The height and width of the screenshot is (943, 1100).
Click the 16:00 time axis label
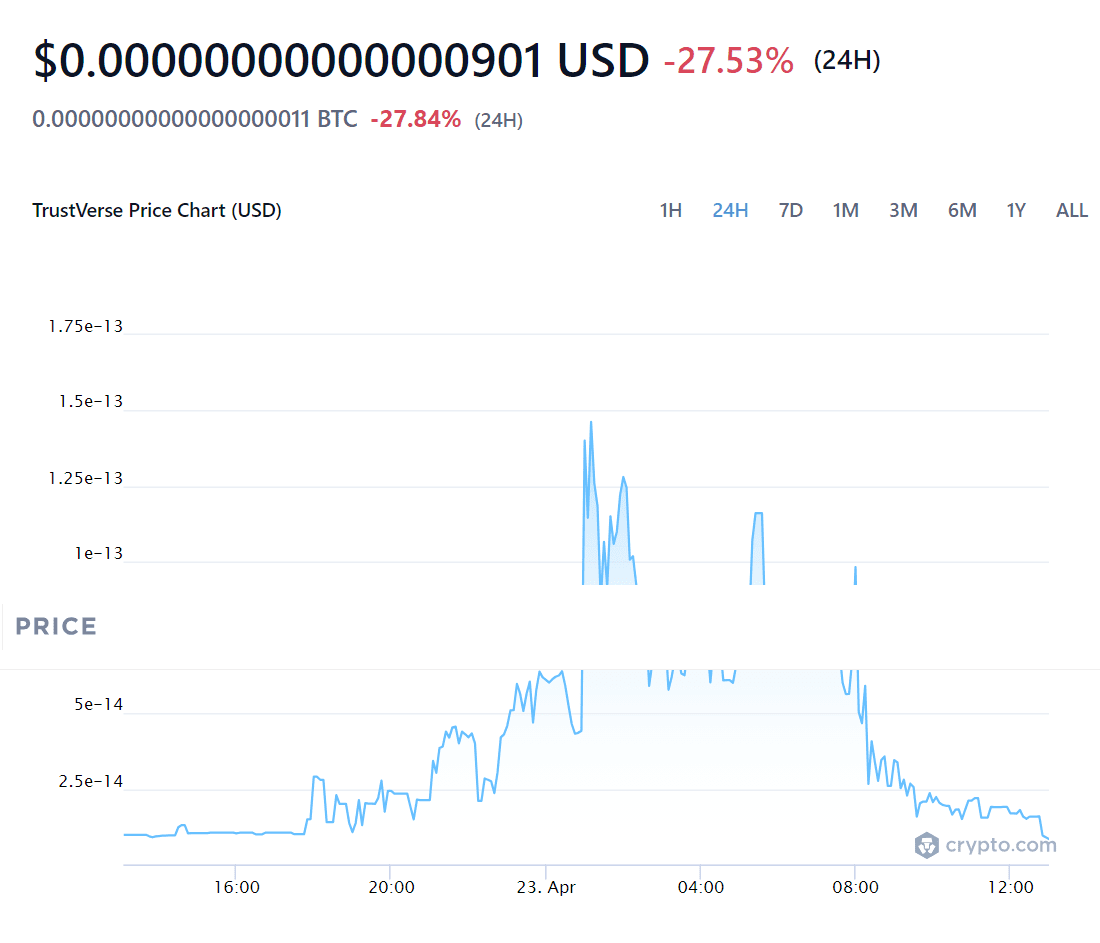coord(236,887)
